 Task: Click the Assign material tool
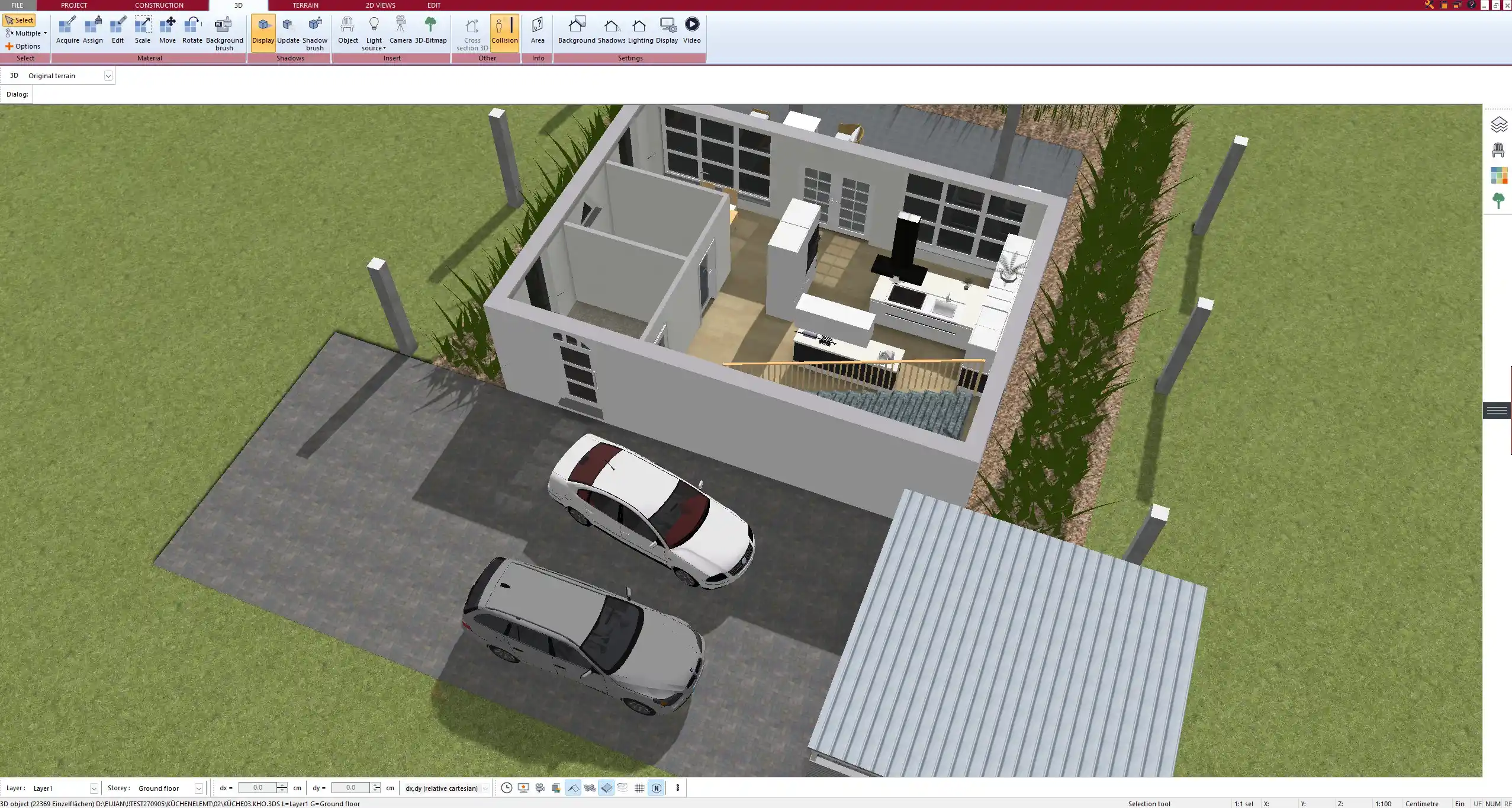tap(92, 31)
